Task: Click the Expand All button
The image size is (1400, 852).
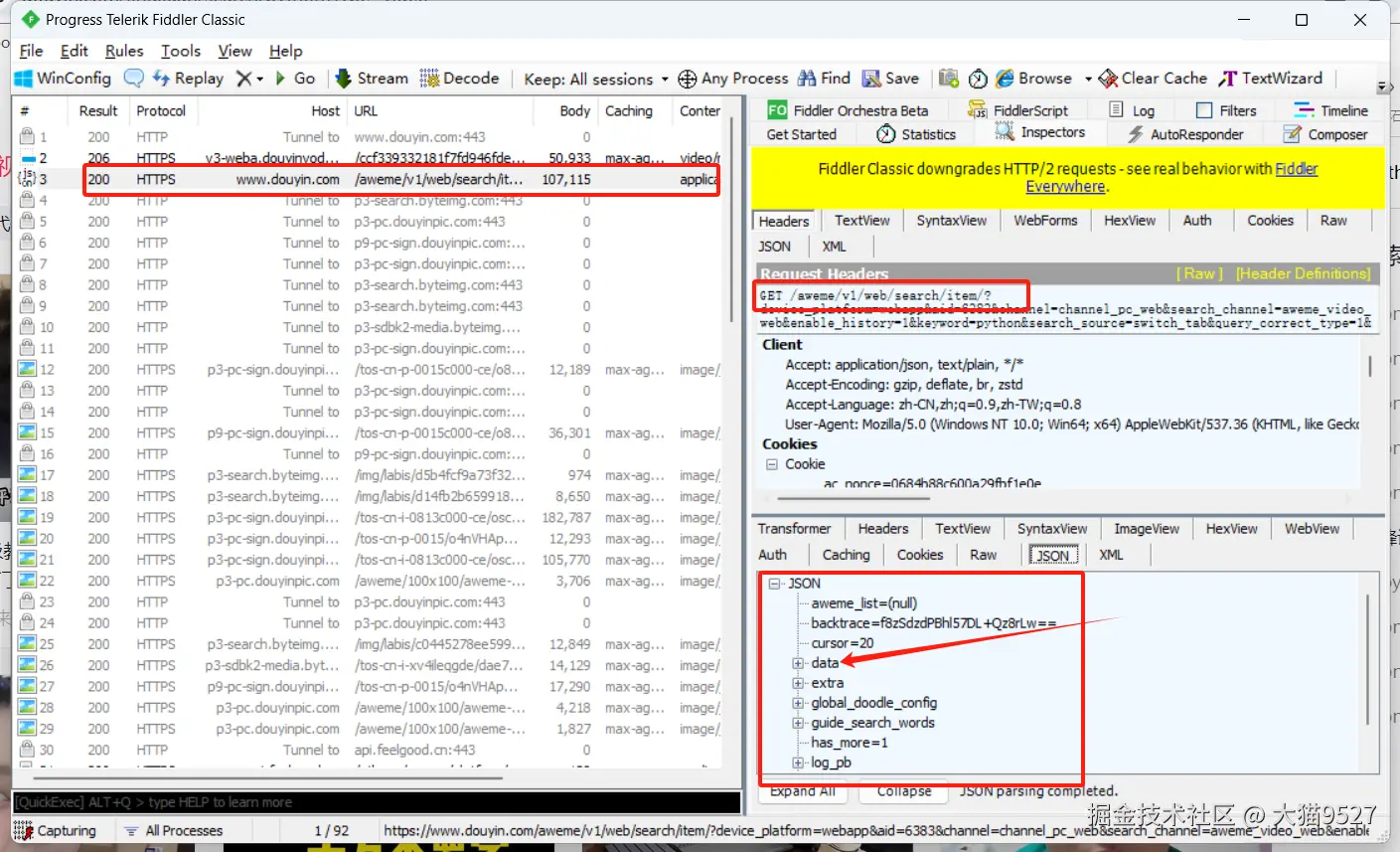Action: coord(802,791)
